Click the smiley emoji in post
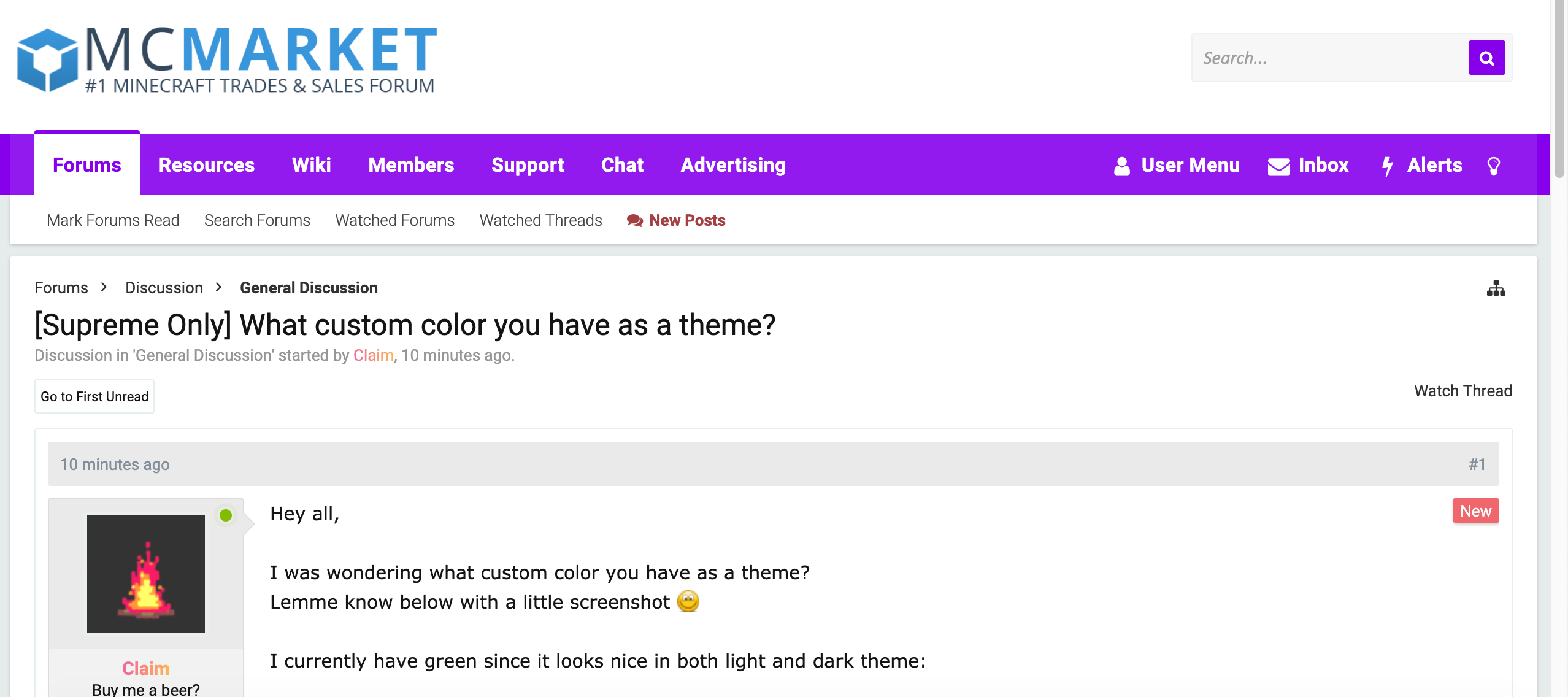The height and width of the screenshot is (697, 1568). tap(688, 601)
